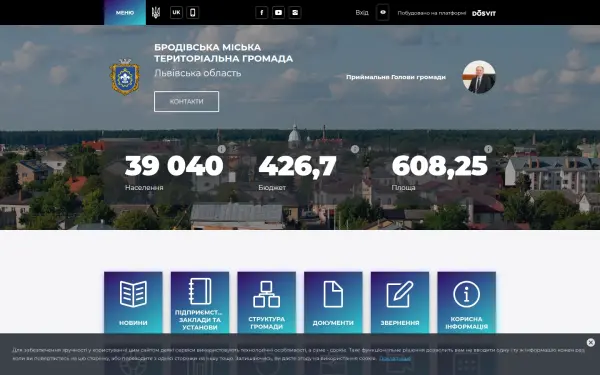Viewport: 600px width, 375px height.
Task: Open the mobile version phone icon
Action: [x=192, y=13]
